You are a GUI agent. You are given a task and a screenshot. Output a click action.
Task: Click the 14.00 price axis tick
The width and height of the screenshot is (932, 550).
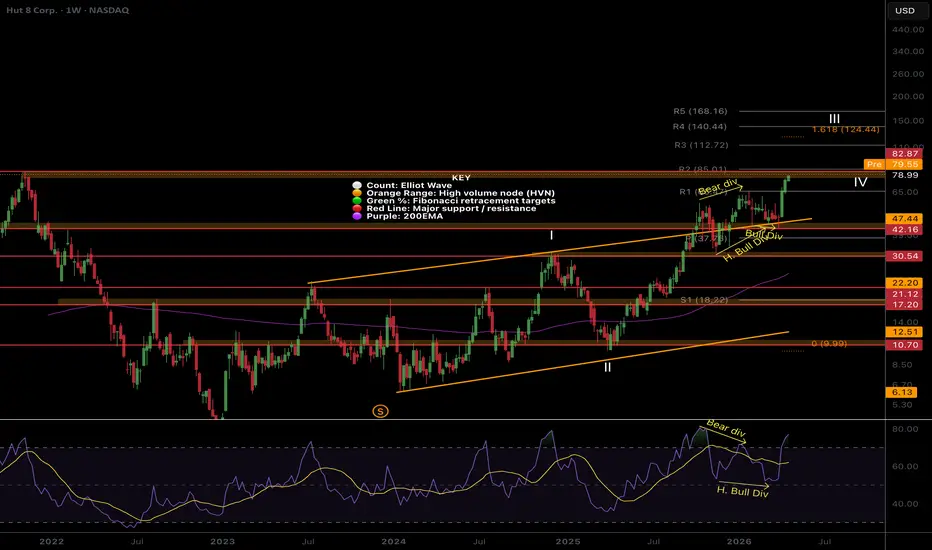[905, 322]
